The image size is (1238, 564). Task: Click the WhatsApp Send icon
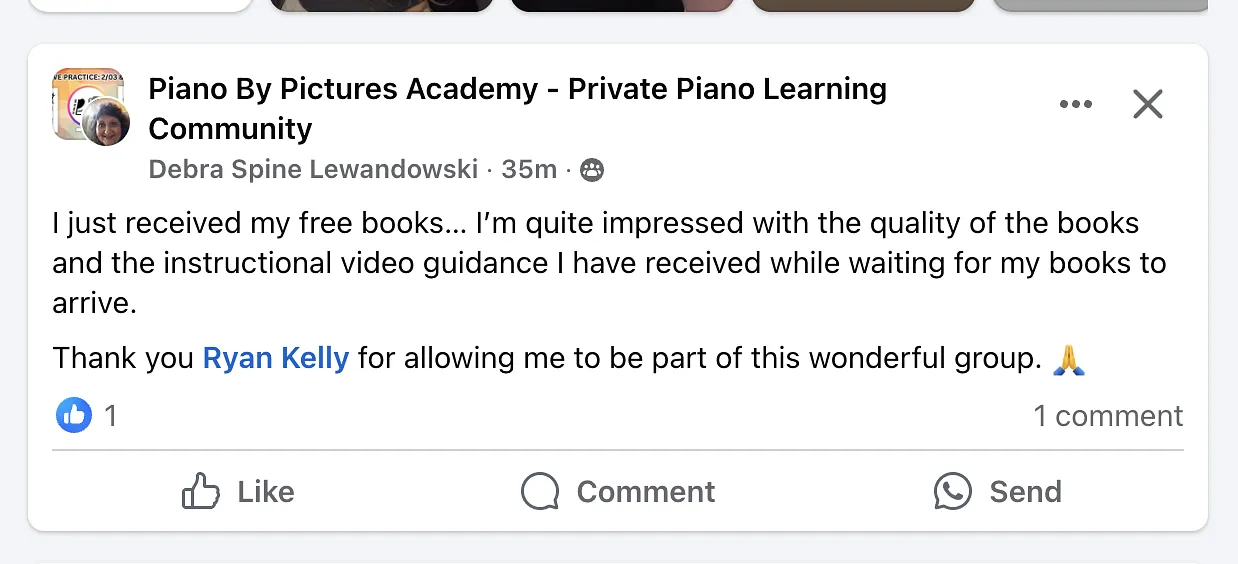click(x=952, y=491)
